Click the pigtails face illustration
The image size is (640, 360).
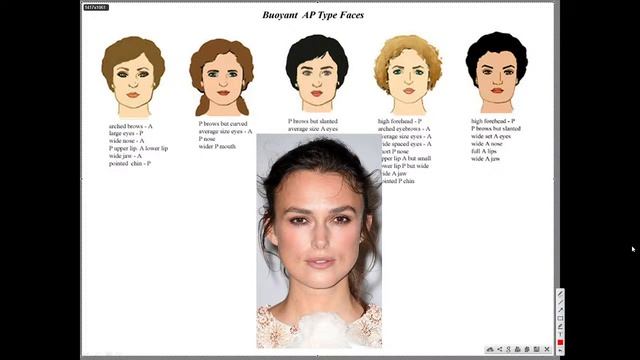click(222, 78)
